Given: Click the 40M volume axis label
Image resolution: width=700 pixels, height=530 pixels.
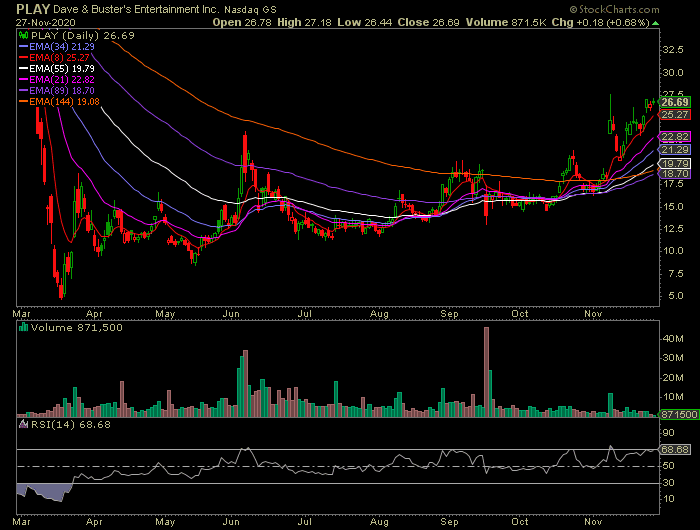Looking at the screenshot, I should [673, 339].
